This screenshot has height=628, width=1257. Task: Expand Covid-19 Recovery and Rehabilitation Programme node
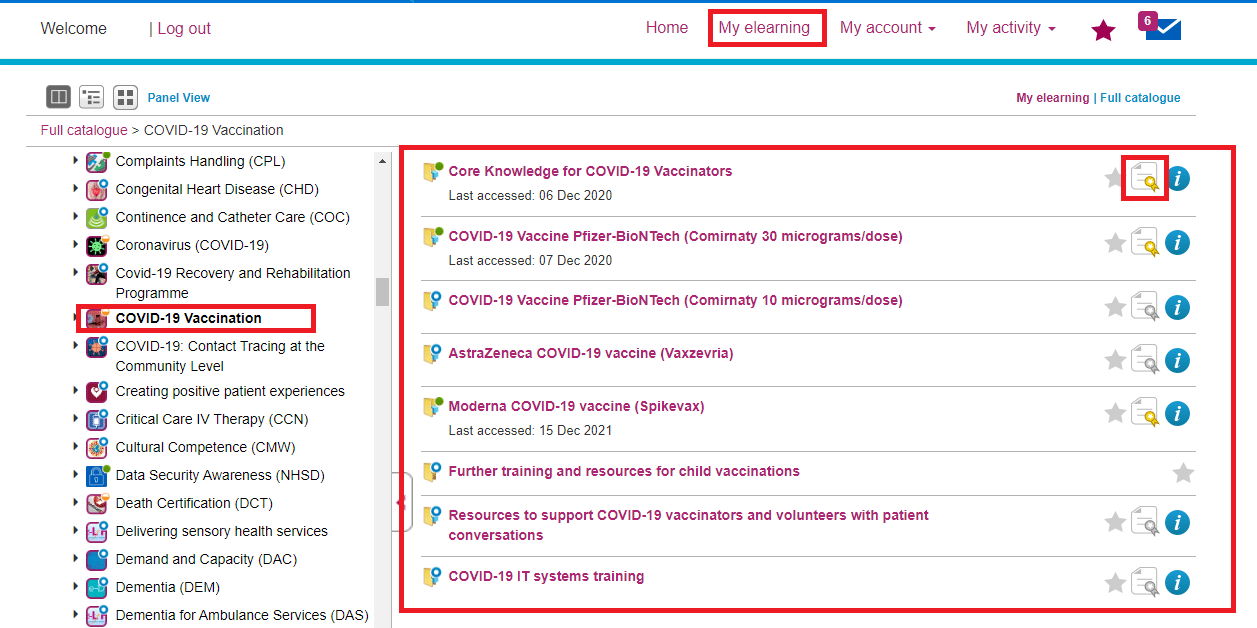coord(75,273)
